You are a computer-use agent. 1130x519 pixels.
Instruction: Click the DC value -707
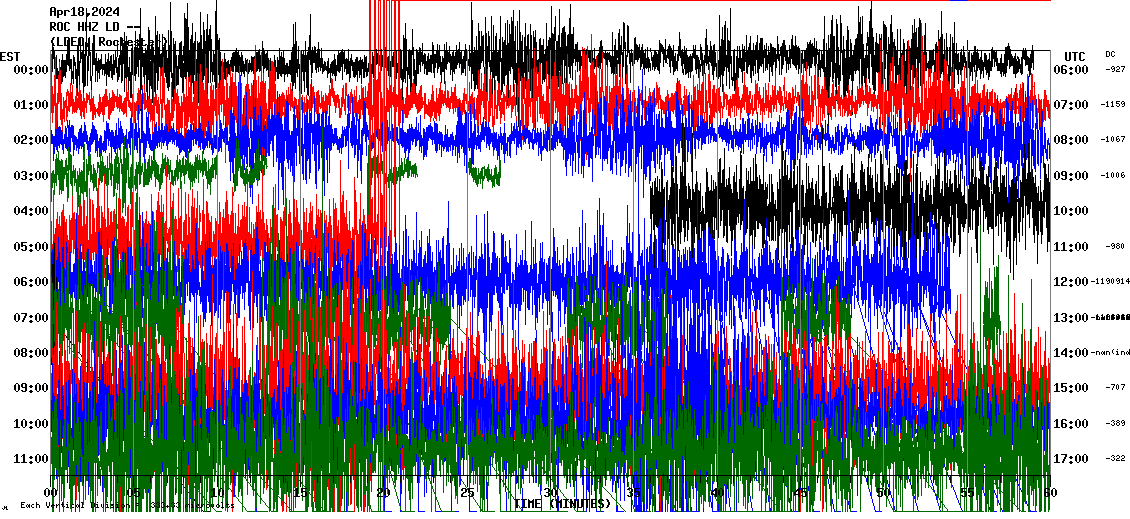point(1115,388)
